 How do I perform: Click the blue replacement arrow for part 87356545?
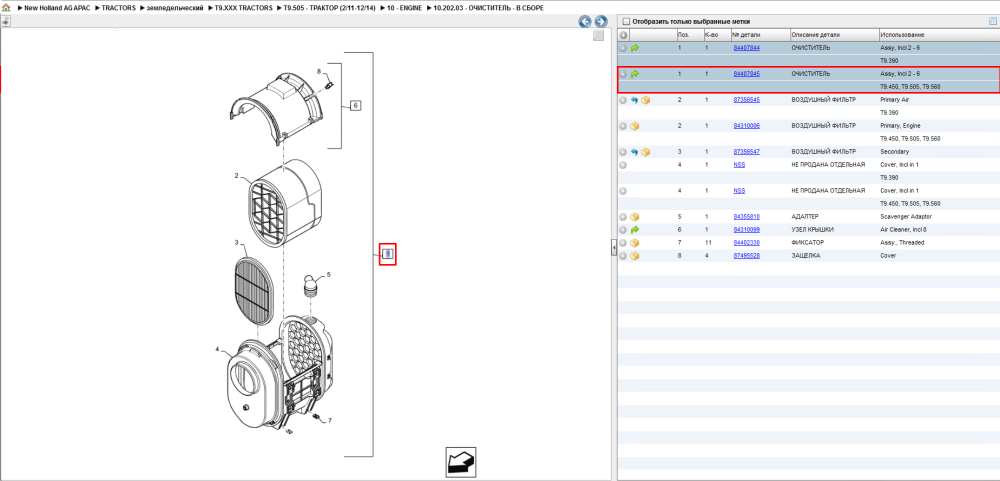[635, 100]
